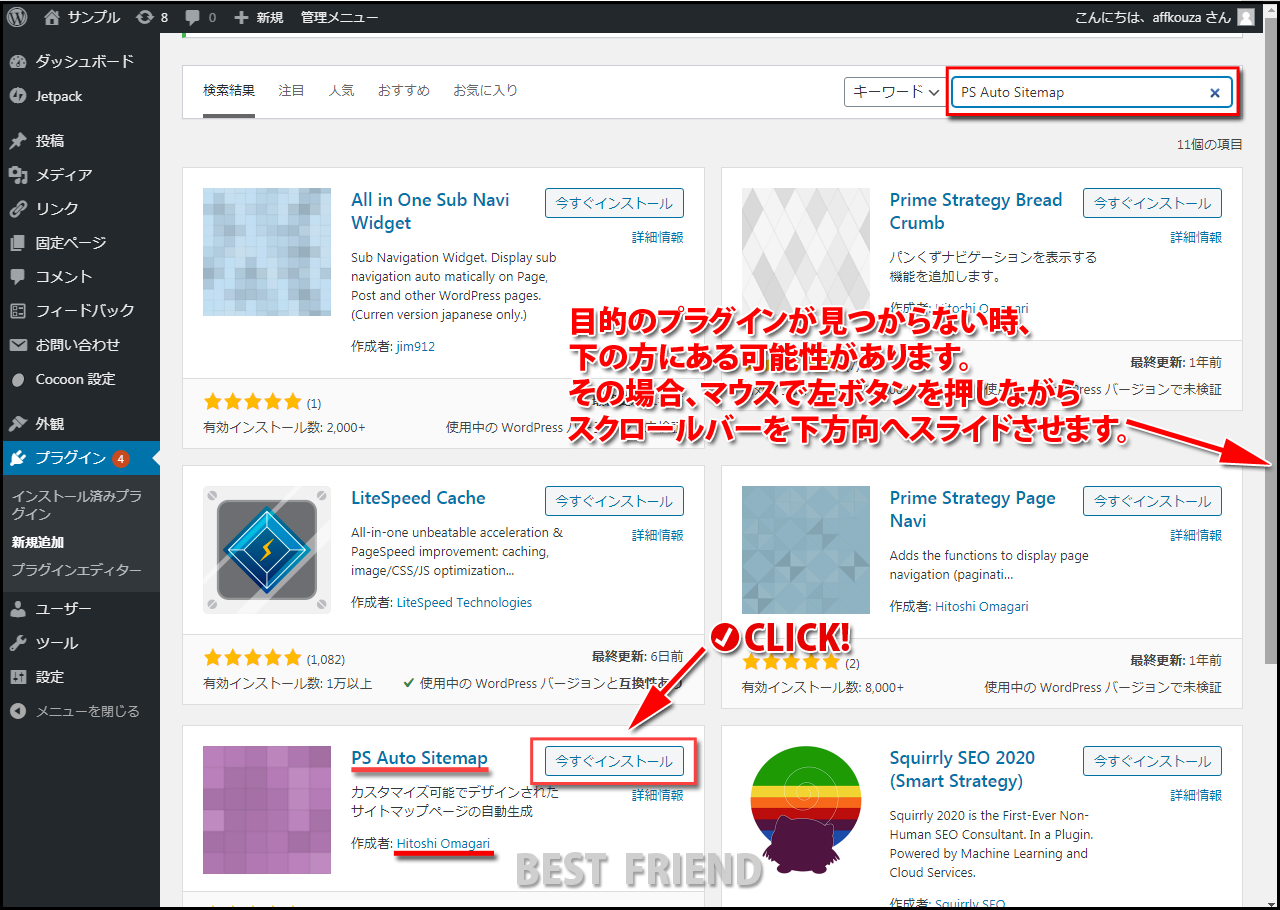Click the LiteSpeed Cache plugin thumbnail
The height and width of the screenshot is (910, 1280).
[x=267, y=550]
